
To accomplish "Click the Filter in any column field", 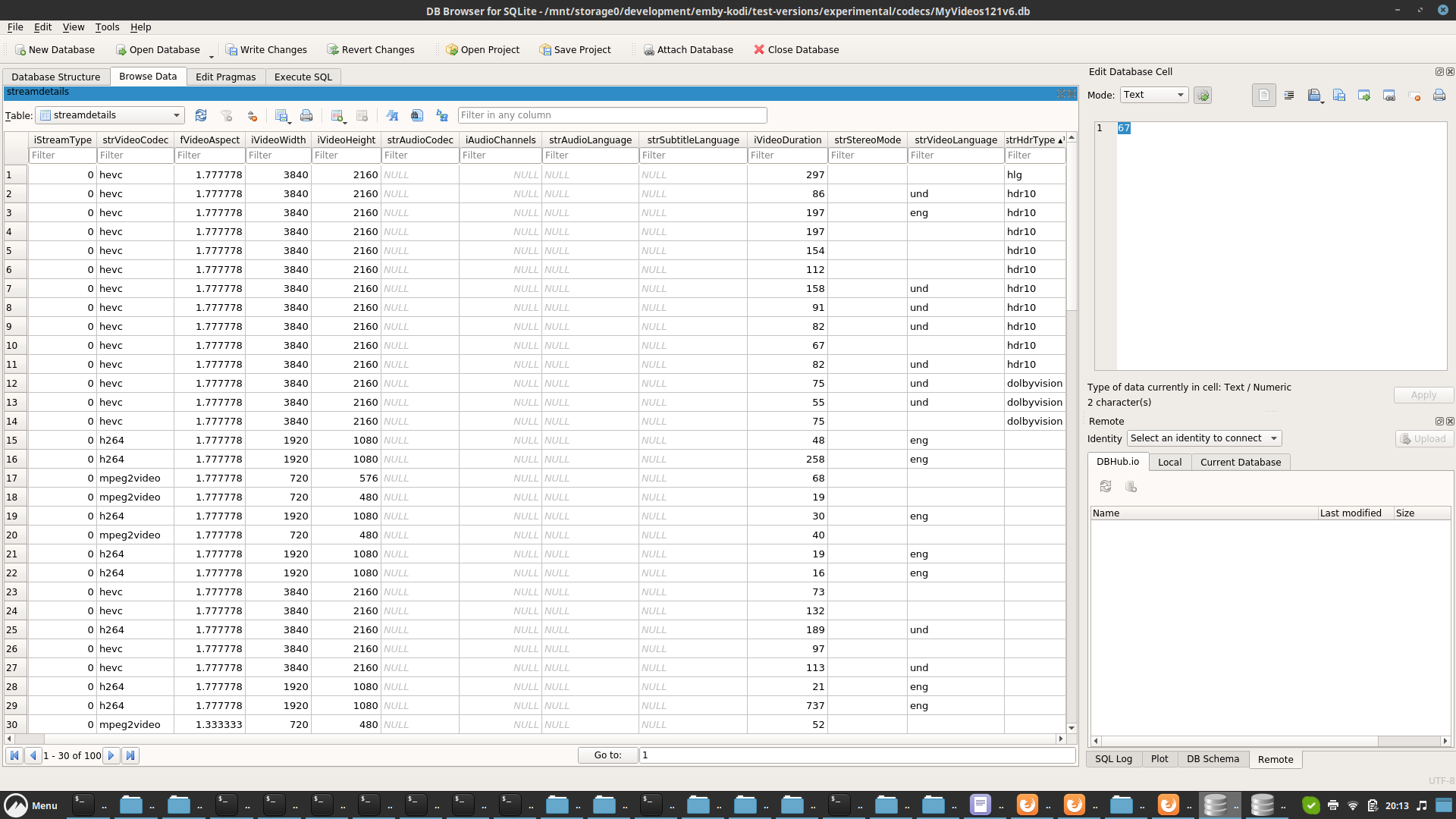I will (612, 115).
